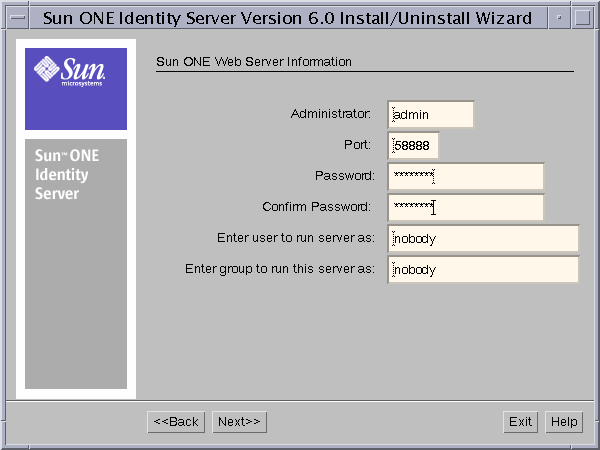Viewport: 600px width, 450px height.
Task: Click the user to run server field
Action: pyautogui.click(x=483, y=238)
